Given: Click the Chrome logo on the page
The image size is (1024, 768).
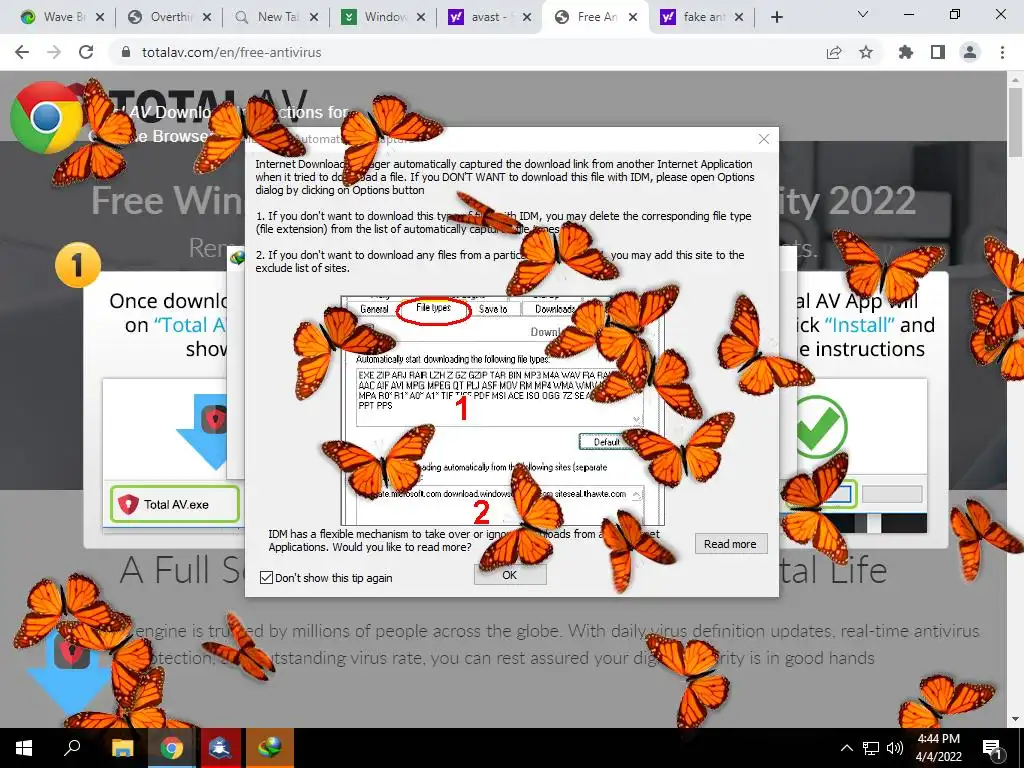Looking at the screenshot, I should pos(46,118).
